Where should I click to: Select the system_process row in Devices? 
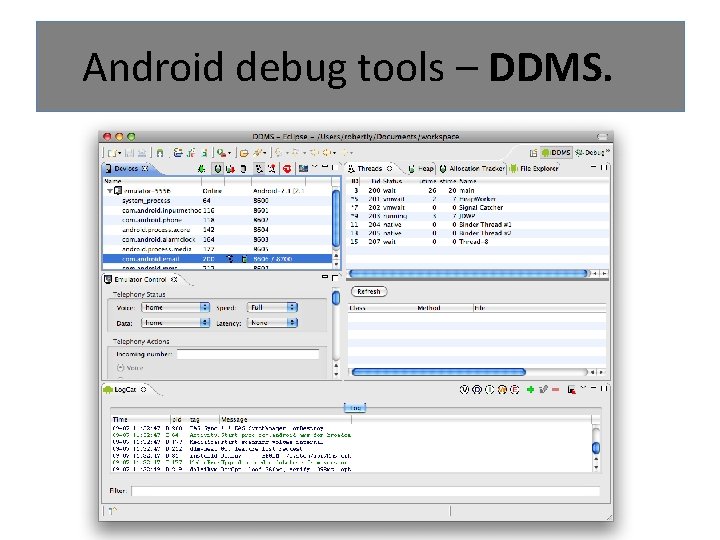tap(217, 201)
